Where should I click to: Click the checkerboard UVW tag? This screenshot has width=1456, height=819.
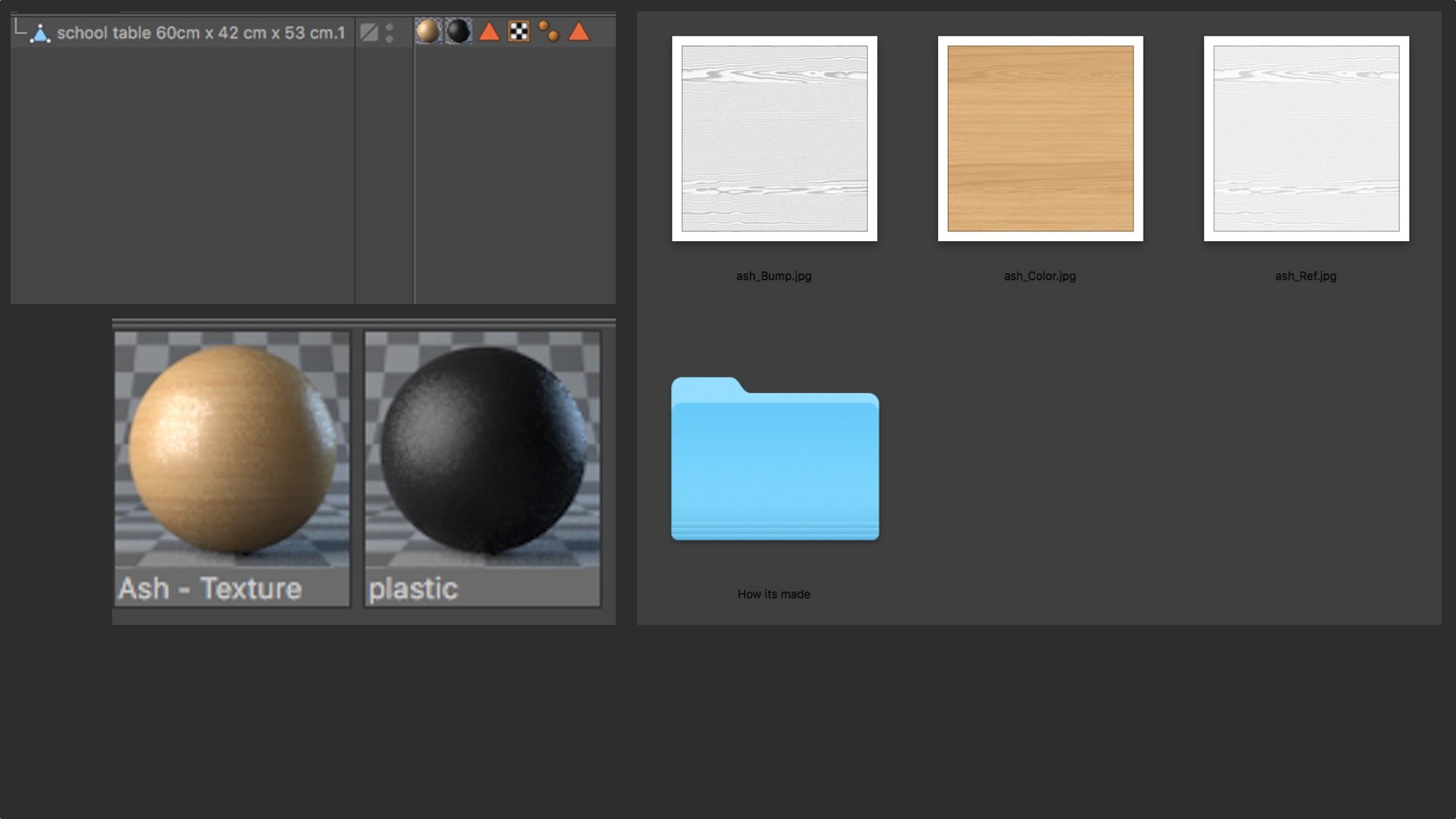(519, 31)
